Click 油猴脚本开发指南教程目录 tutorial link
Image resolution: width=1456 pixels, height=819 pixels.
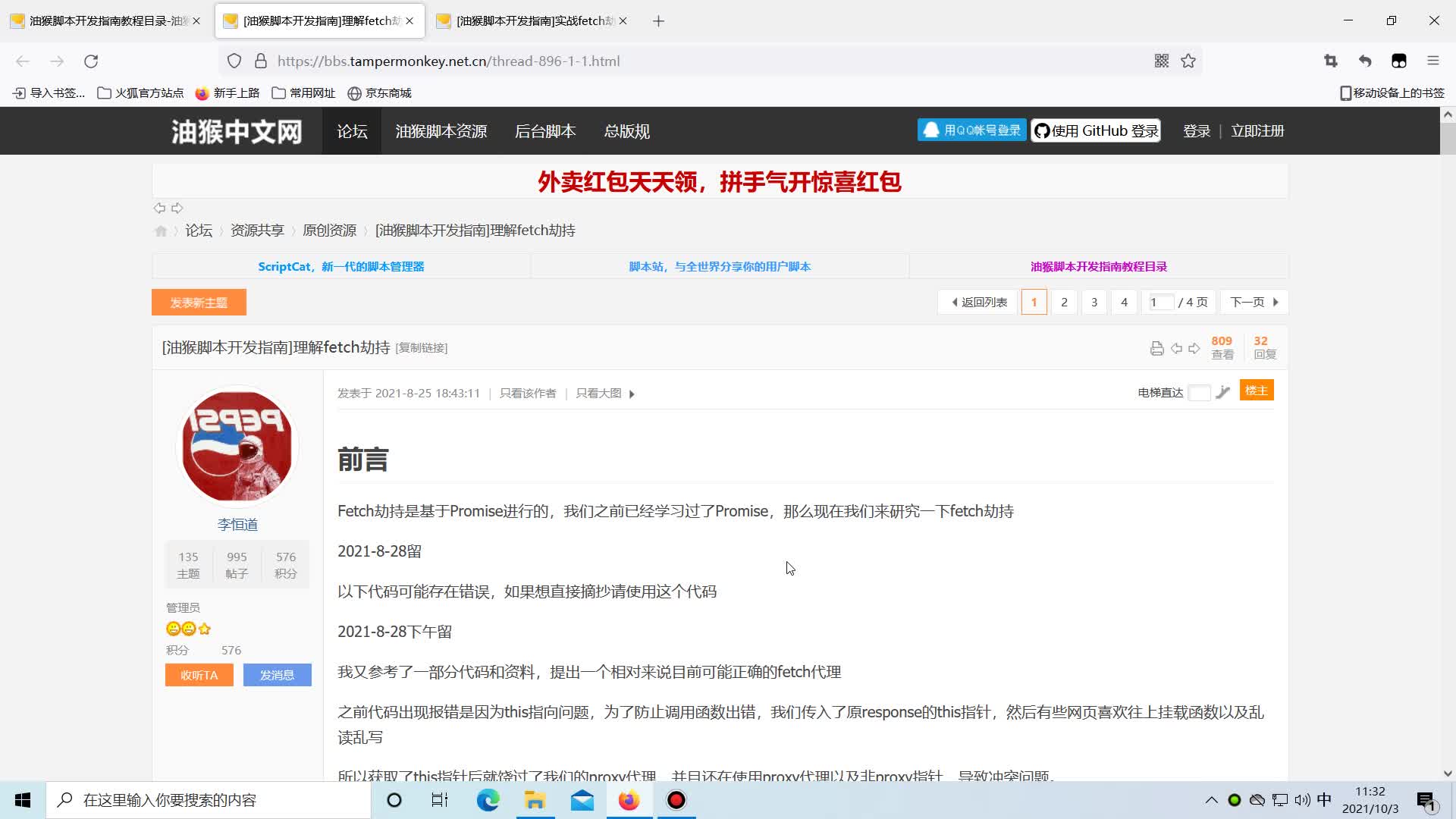click(x=1098, y=266)
